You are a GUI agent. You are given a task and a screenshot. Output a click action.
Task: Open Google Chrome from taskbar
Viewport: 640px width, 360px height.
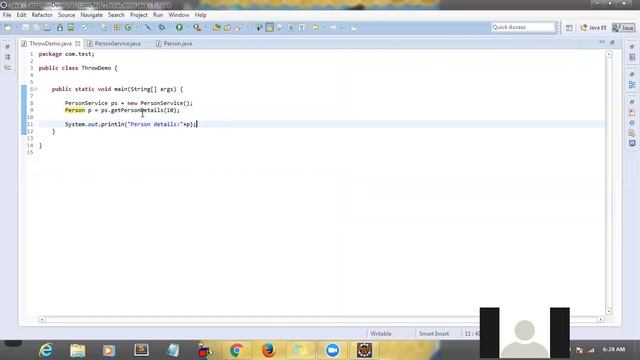236,350
